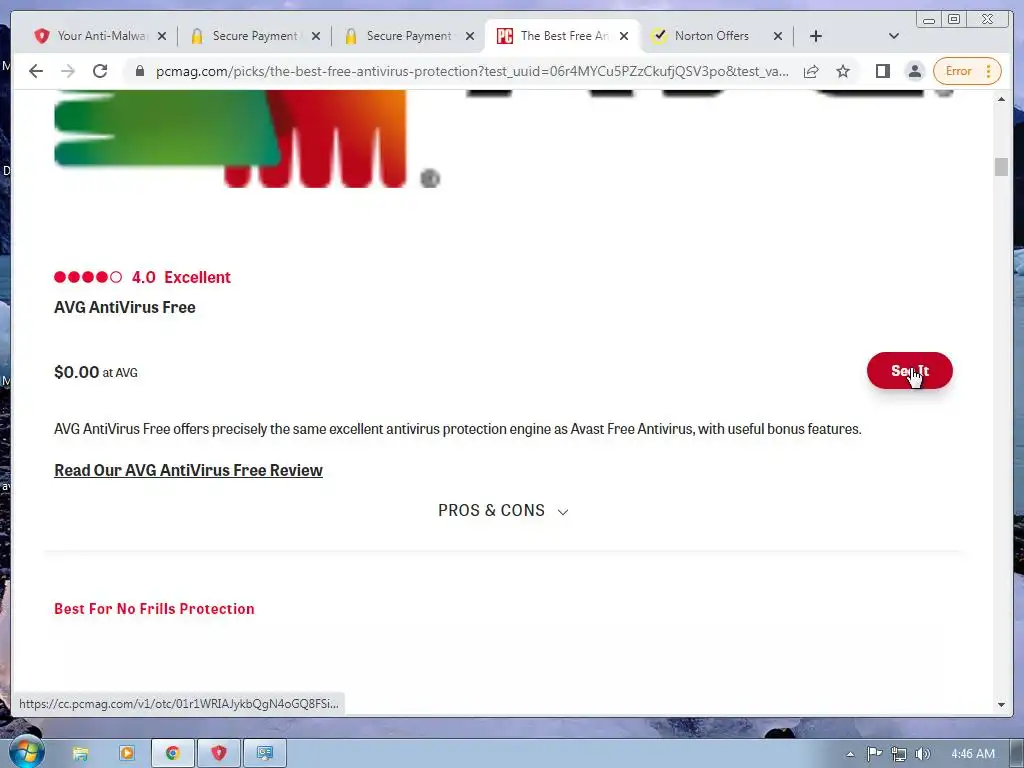Open the Error update menu button
1024x768 pixels.
[x=967, y=71]
